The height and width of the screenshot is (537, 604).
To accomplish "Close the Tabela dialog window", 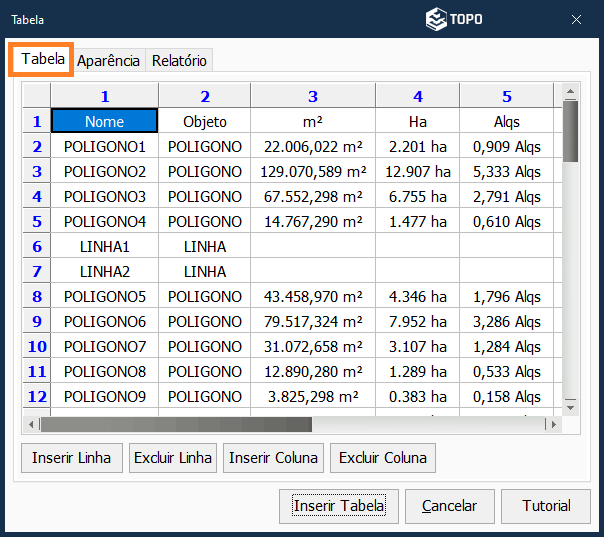I will tap(576, 19).
